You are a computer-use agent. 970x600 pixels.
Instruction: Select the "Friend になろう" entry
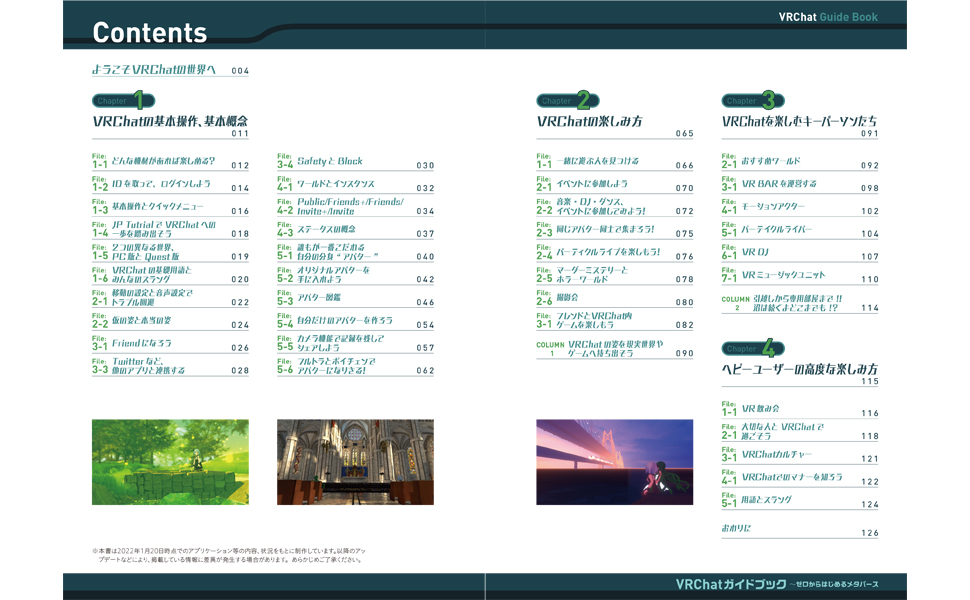coord(142,343)
